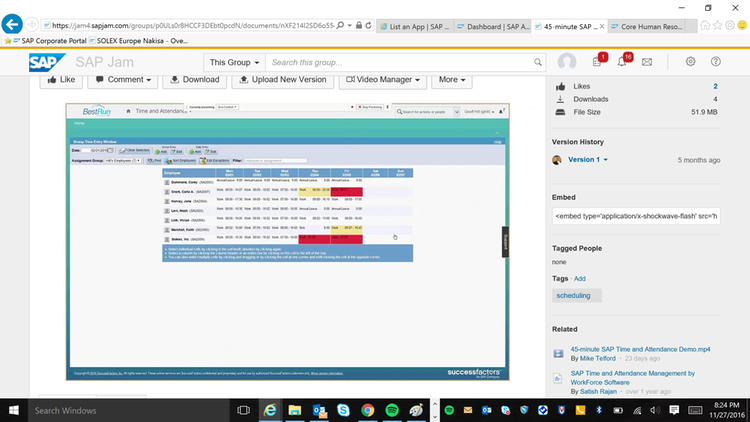Open the This Group search scope dropdown
The width and height of the screenshot is (750, 422).
point(234,62)
